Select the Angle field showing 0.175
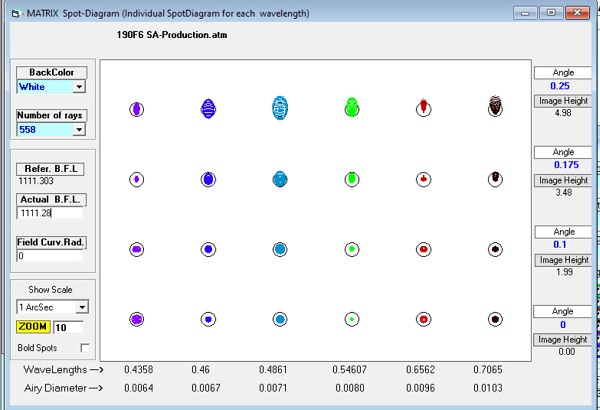 tap(561, 164)
